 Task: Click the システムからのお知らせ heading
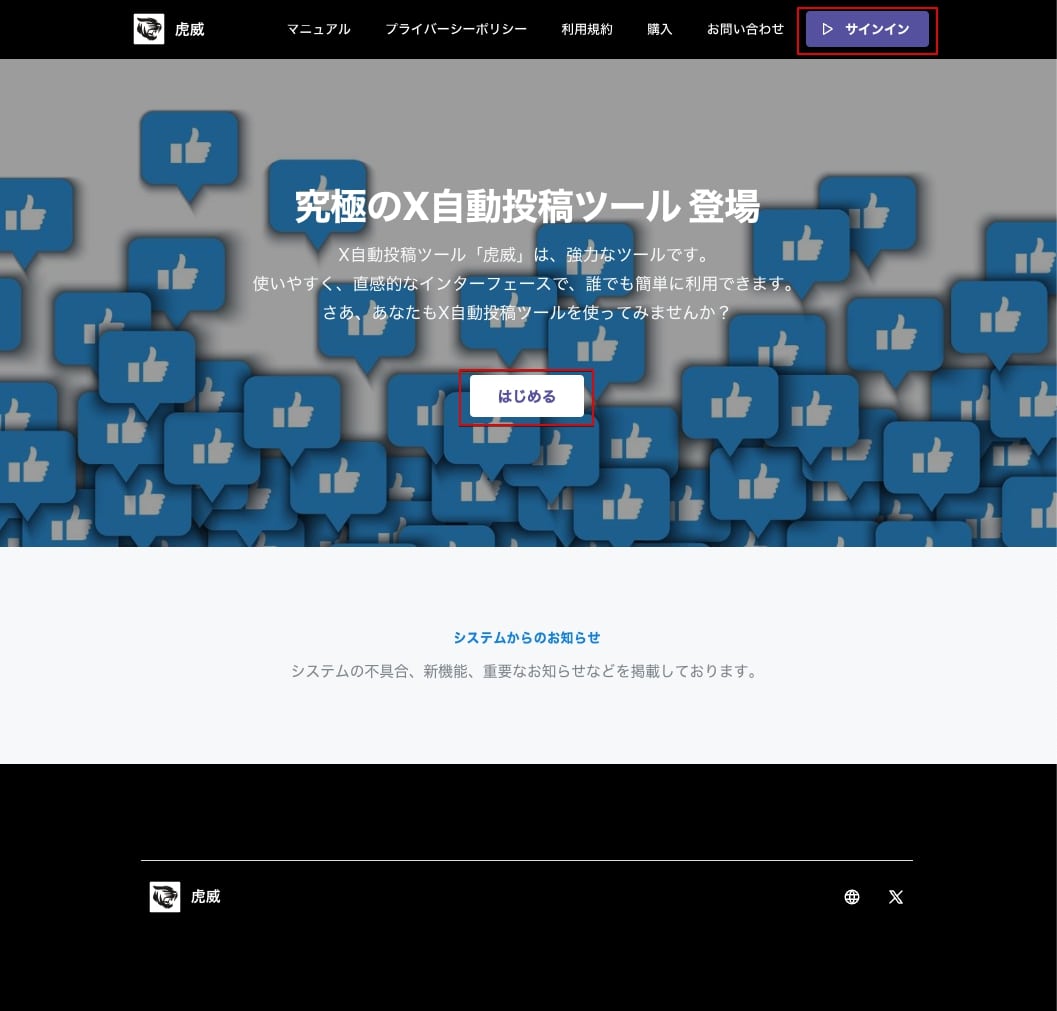tap(526, 638)
